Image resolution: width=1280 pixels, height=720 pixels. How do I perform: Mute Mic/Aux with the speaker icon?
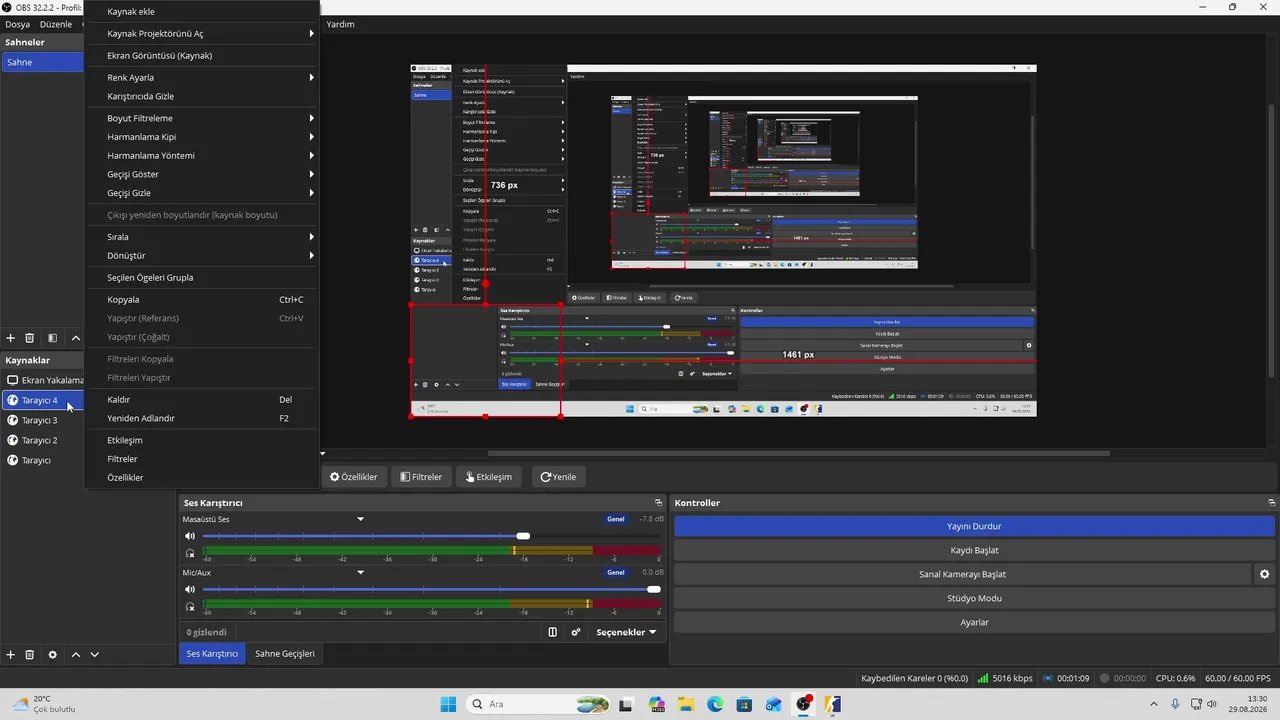coord(190,589)
